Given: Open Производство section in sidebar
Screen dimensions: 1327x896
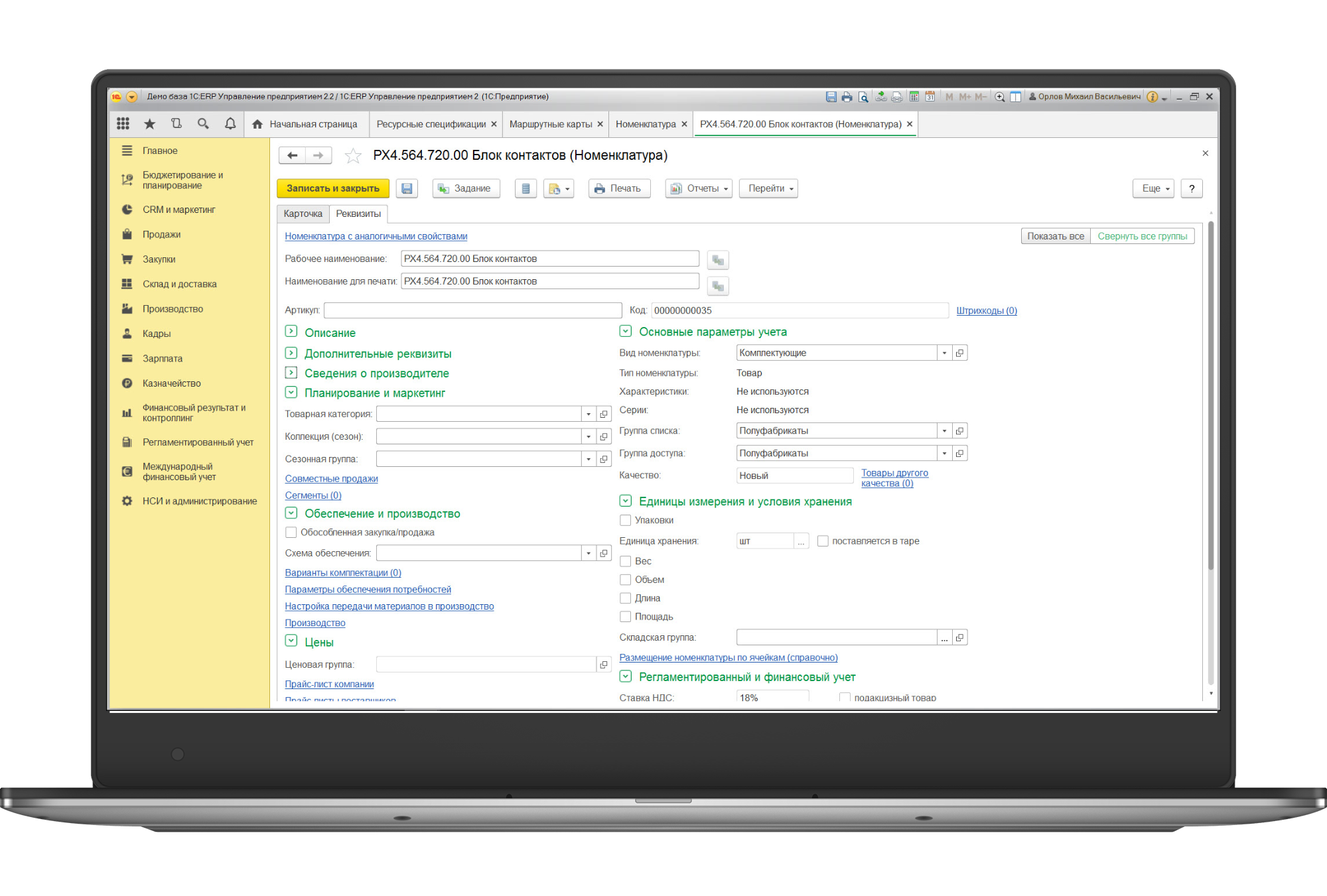Looking at the screenshot, I should pos(173,308).
